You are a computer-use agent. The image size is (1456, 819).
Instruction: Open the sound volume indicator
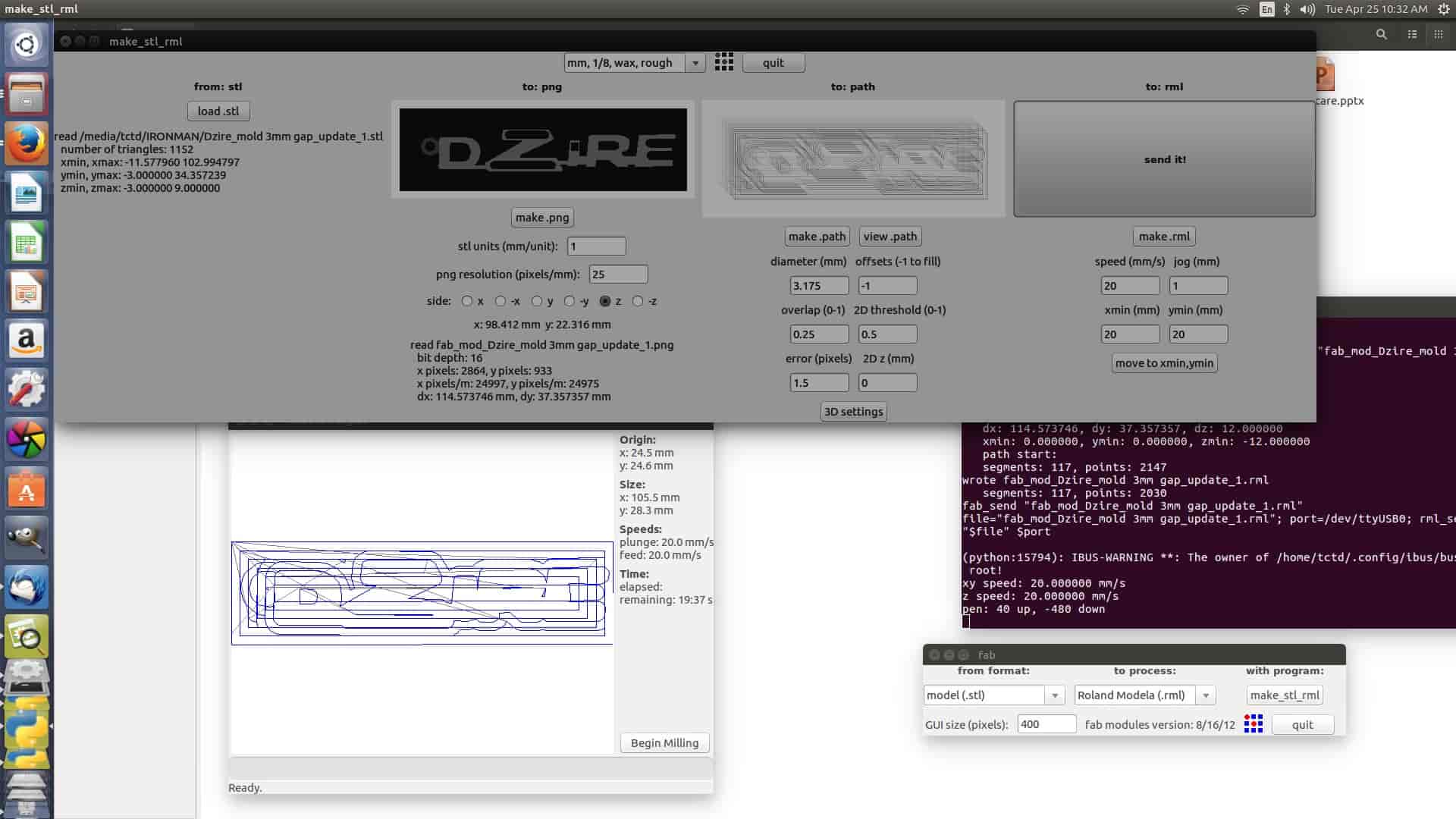[1307, 9]
